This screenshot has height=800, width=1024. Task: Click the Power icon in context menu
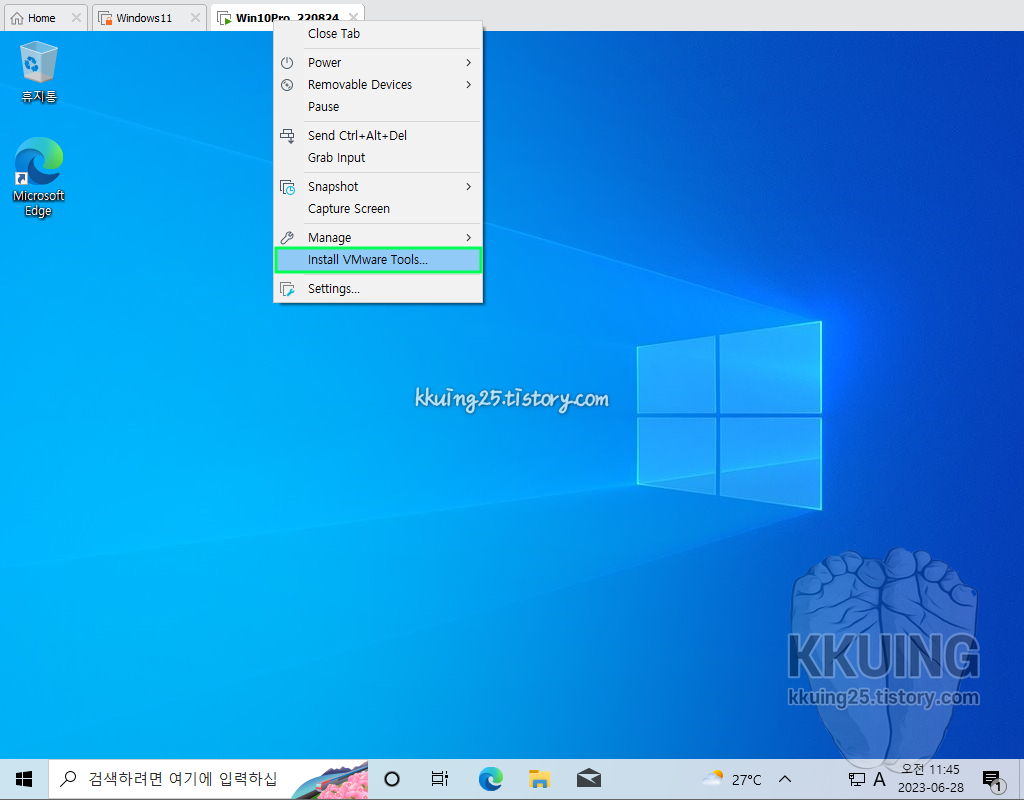point(287,63)
